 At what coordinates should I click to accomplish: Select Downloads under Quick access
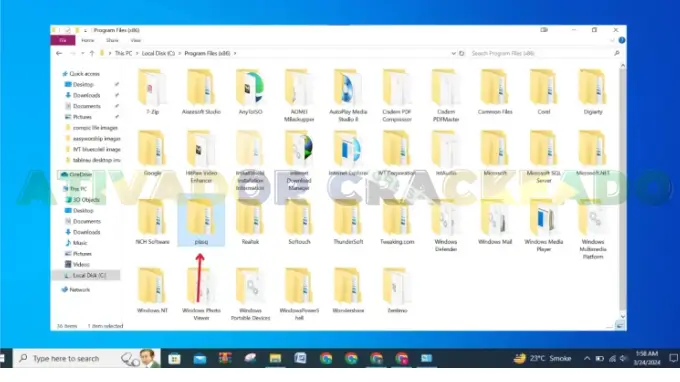pos(86,95)
